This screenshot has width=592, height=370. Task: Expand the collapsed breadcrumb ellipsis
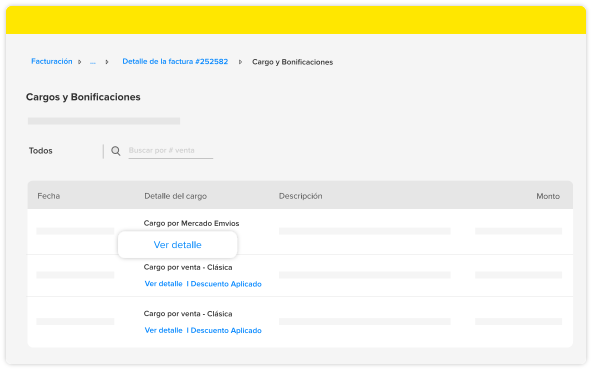93,62
